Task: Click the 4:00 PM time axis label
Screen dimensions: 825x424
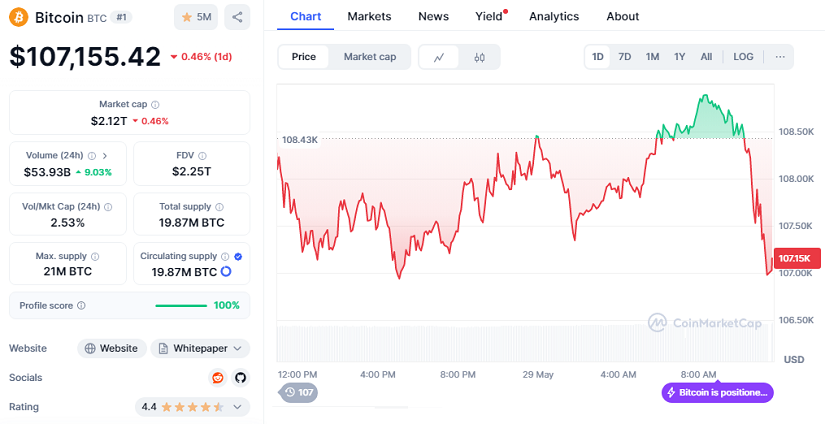Action: coord(378,375)
